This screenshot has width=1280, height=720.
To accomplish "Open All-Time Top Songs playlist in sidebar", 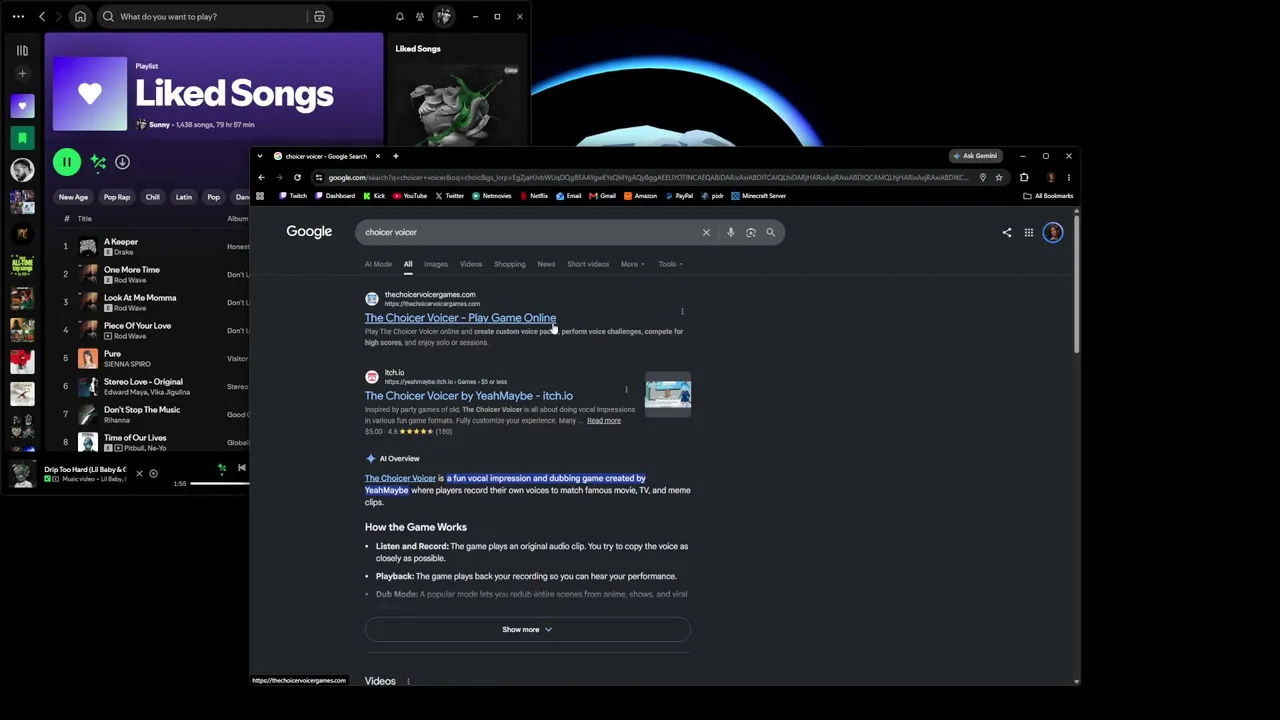I will 22,265.
